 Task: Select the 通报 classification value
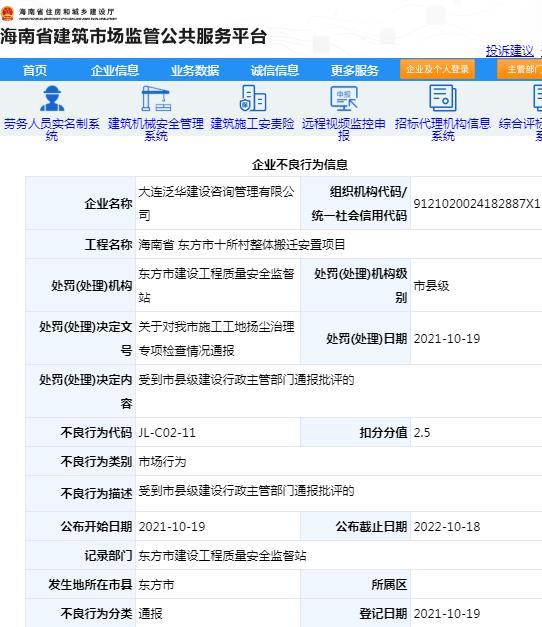150,614
